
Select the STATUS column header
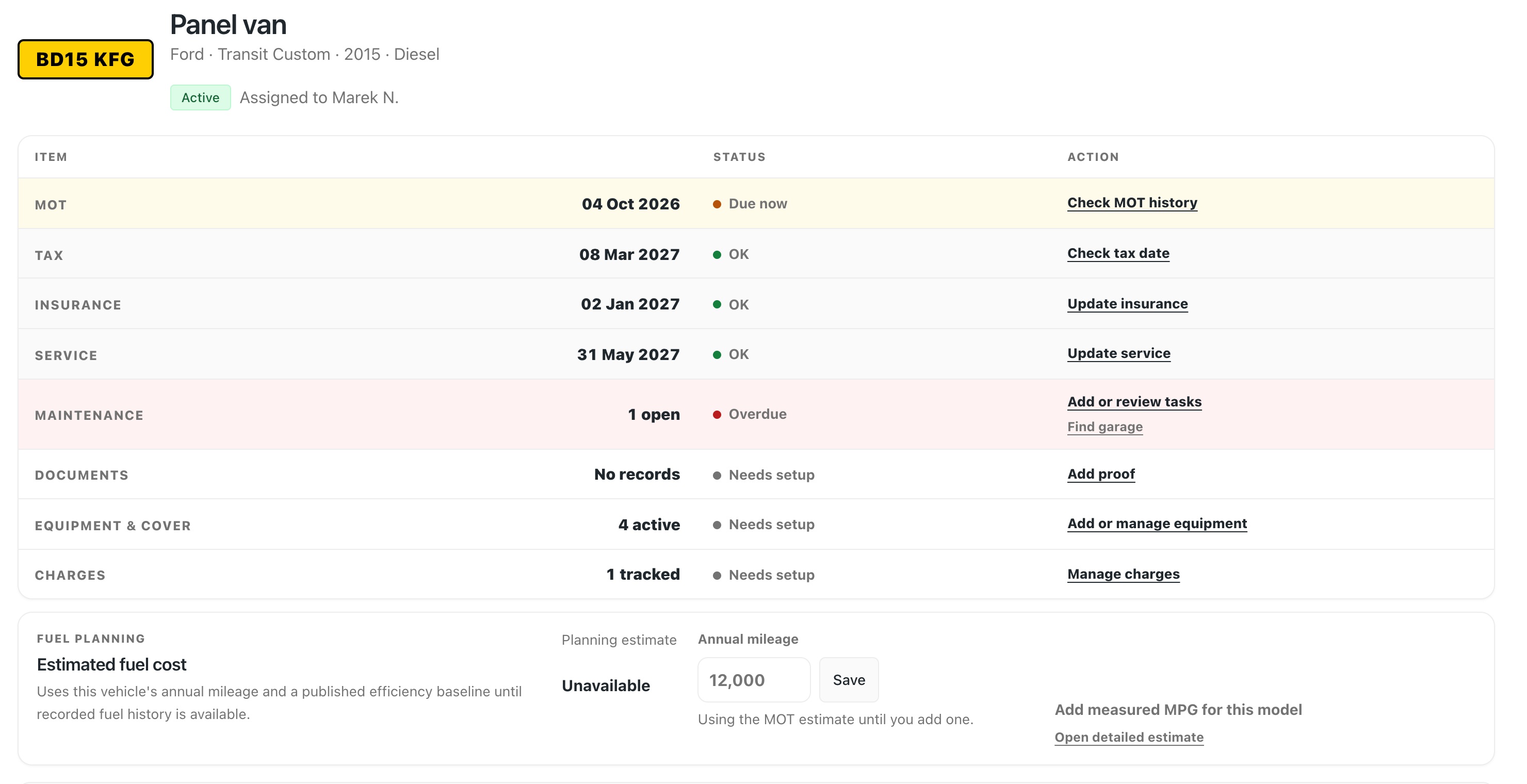tap(739, 157)
